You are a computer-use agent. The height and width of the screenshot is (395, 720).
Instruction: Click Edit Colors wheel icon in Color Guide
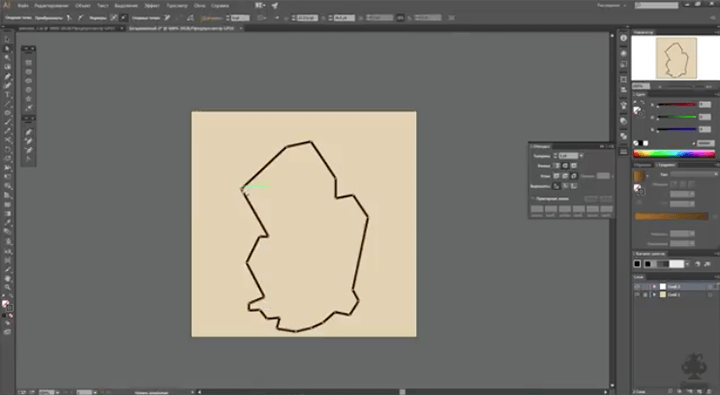click(x=698, y=264)
